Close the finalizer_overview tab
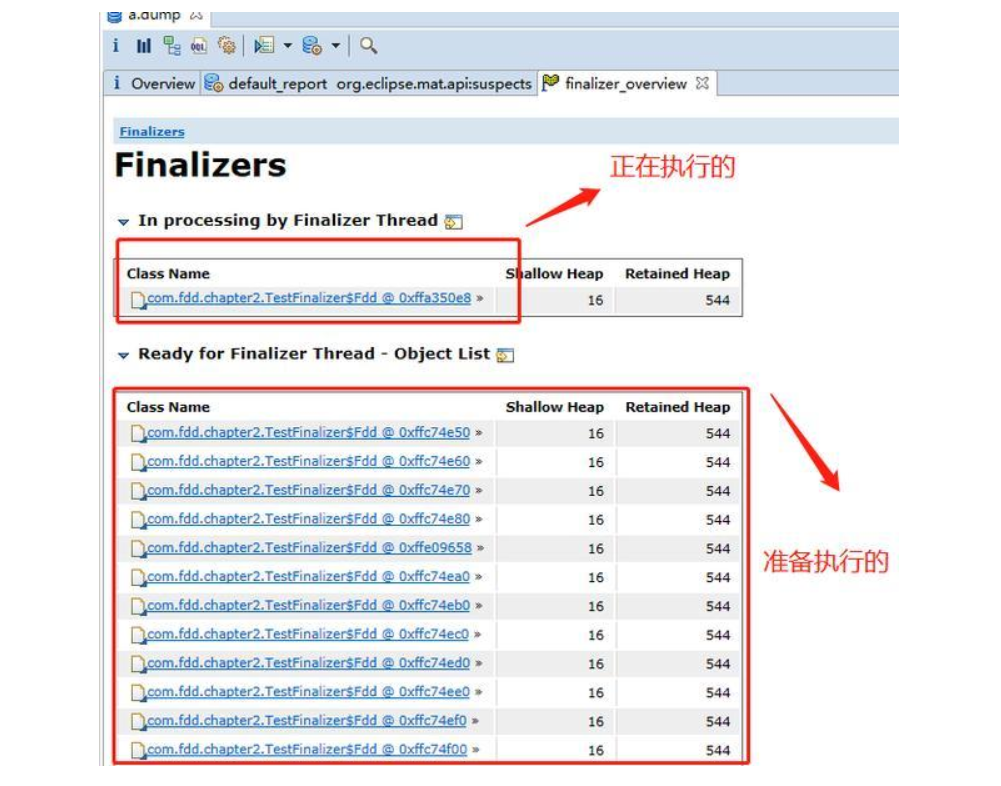 (702, 83)
